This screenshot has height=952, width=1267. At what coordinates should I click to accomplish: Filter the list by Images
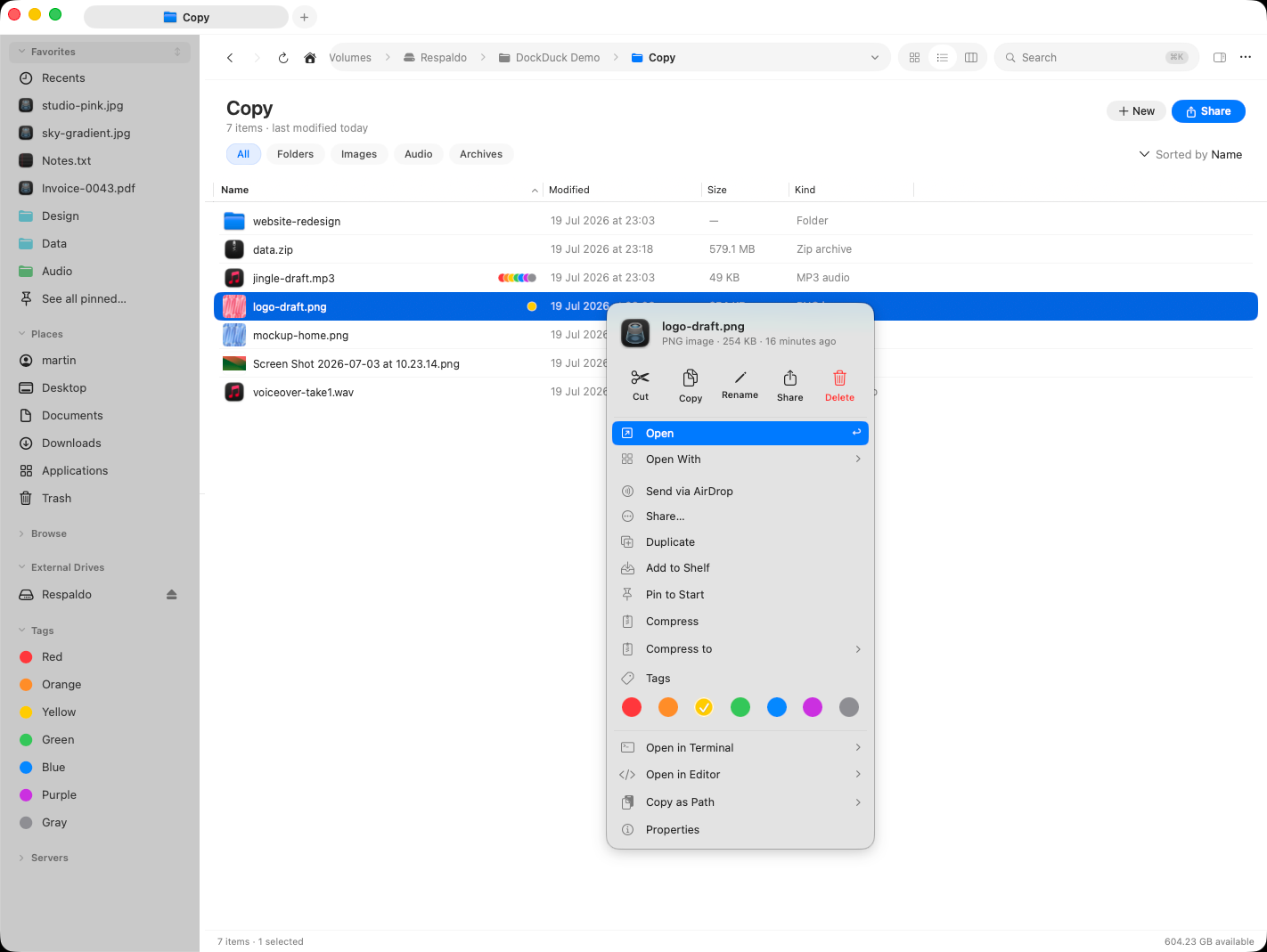(x=359, y=154)
